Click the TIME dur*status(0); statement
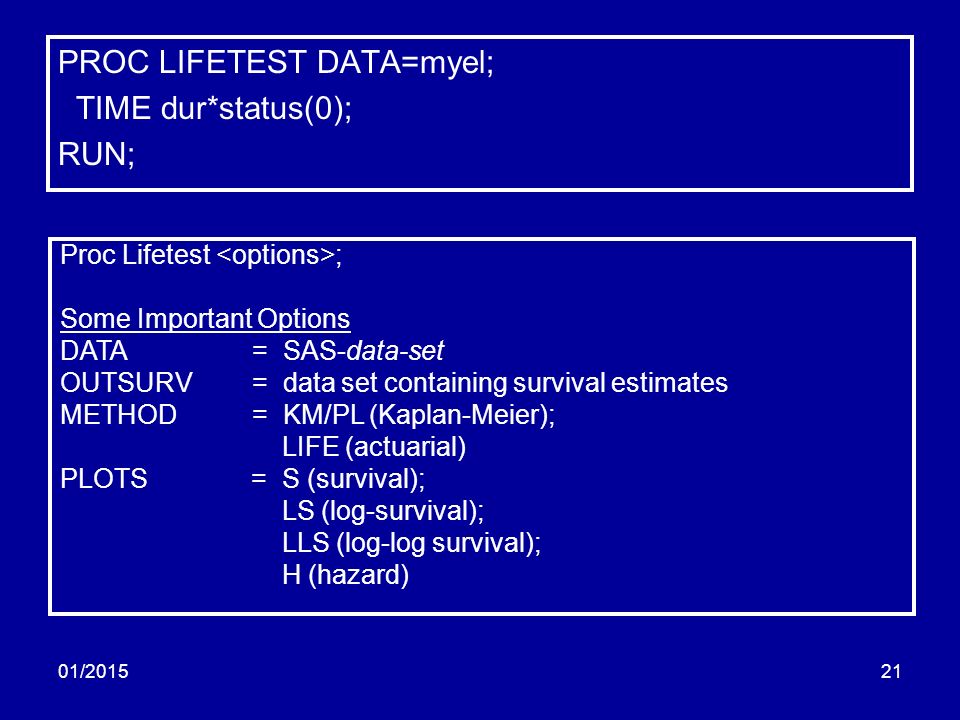This screenshot has height=720, width=960. click(214, 109)
